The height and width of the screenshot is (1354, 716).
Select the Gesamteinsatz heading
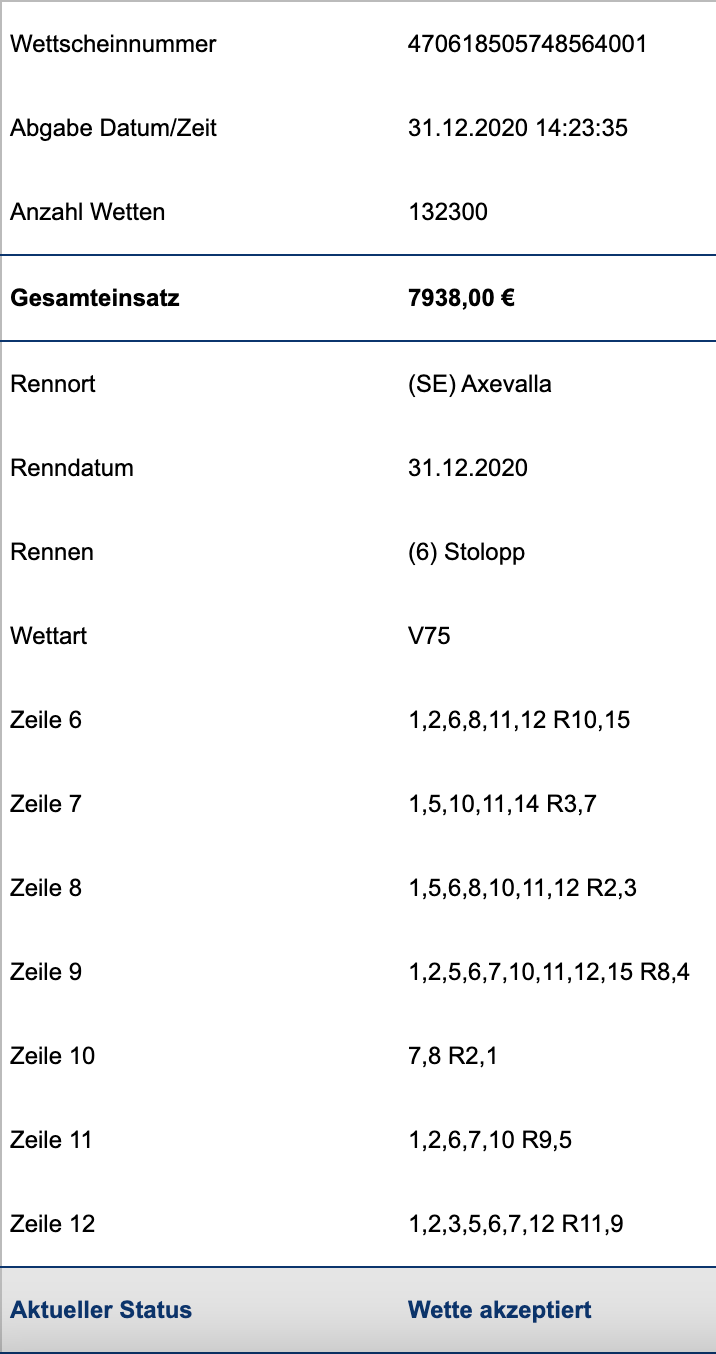pos(95,298)
